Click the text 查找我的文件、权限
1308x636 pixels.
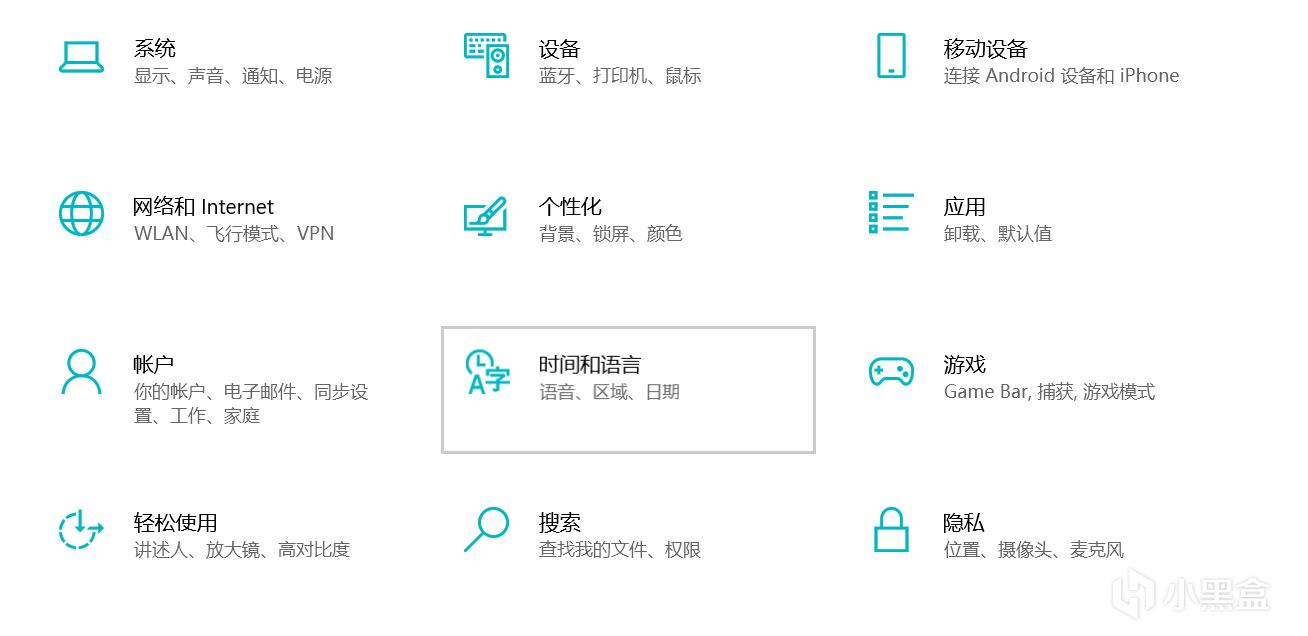(x=620, y=550)
